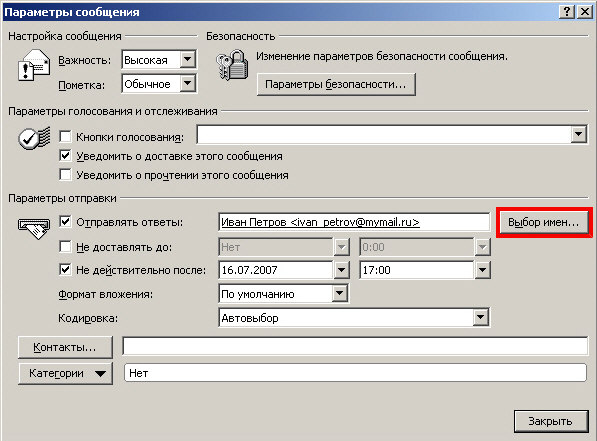This screenshot has height=441, width=597.
Task: Uncheck the 'Не действительно после' checkbox
Action: (x=65, y=270)
